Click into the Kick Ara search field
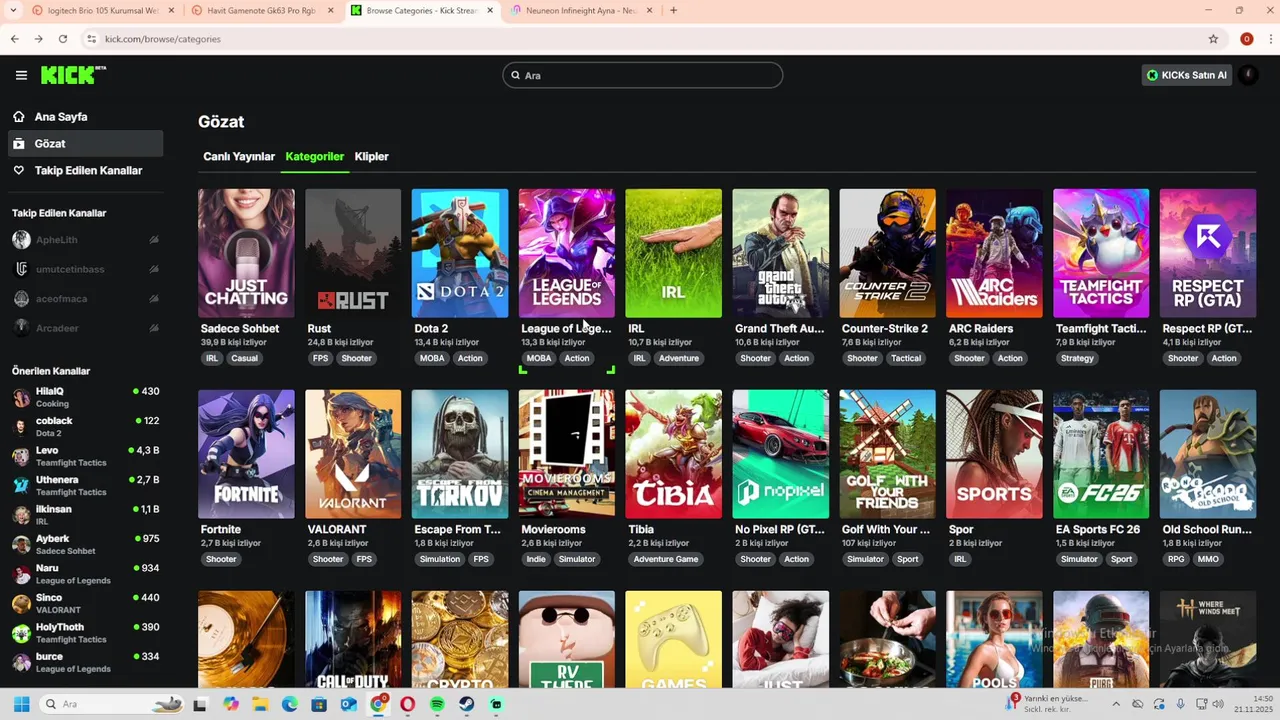The image size is (1280, 720). (642, 75)
